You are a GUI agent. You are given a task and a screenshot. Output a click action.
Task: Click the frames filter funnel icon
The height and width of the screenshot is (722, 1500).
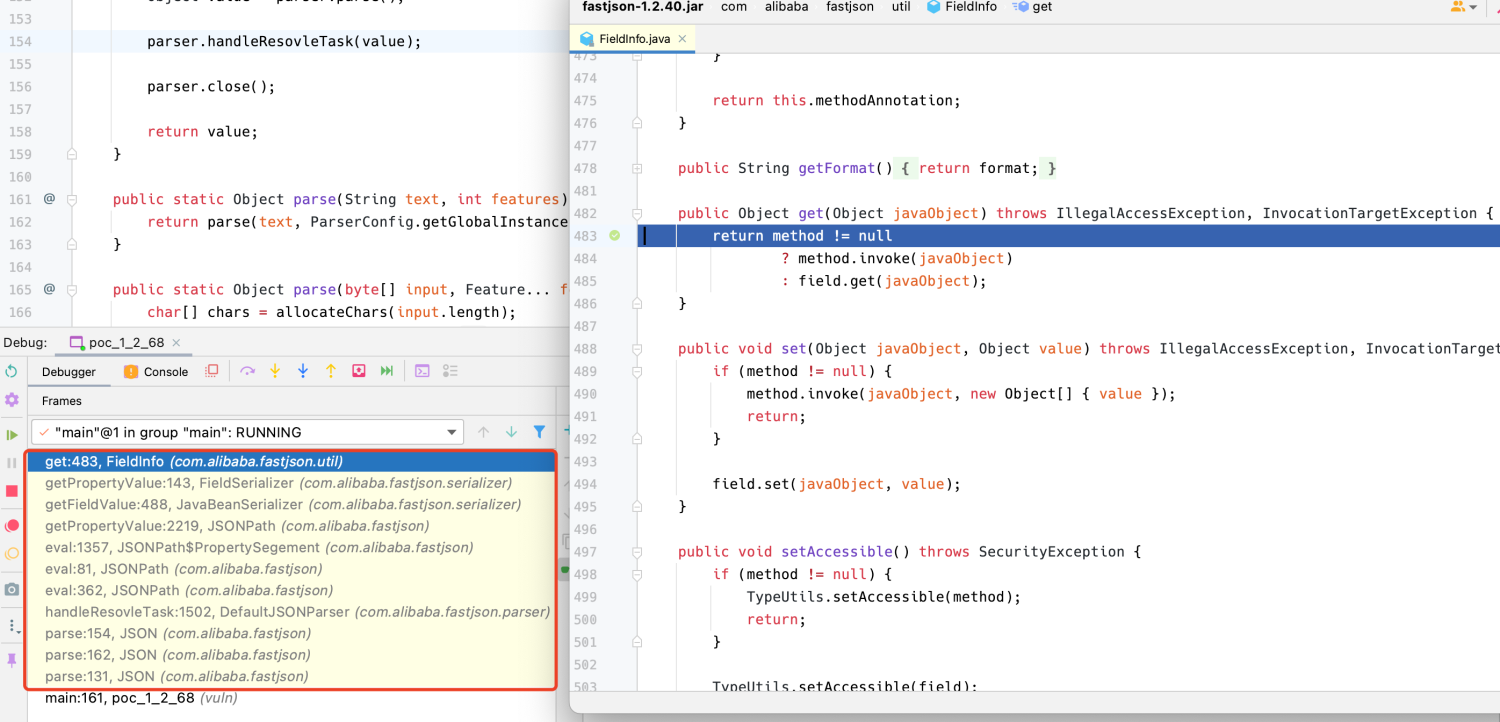click(x=540, y=432)
